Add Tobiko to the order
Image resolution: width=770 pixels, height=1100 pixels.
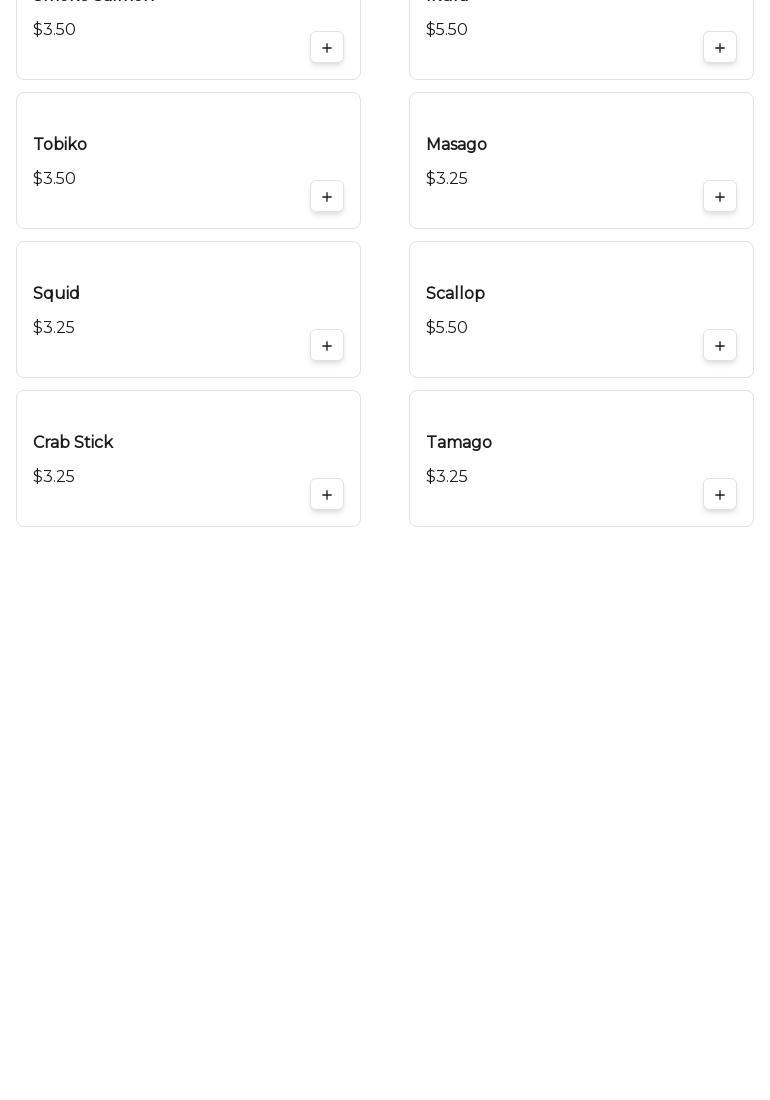click(327, 197)
